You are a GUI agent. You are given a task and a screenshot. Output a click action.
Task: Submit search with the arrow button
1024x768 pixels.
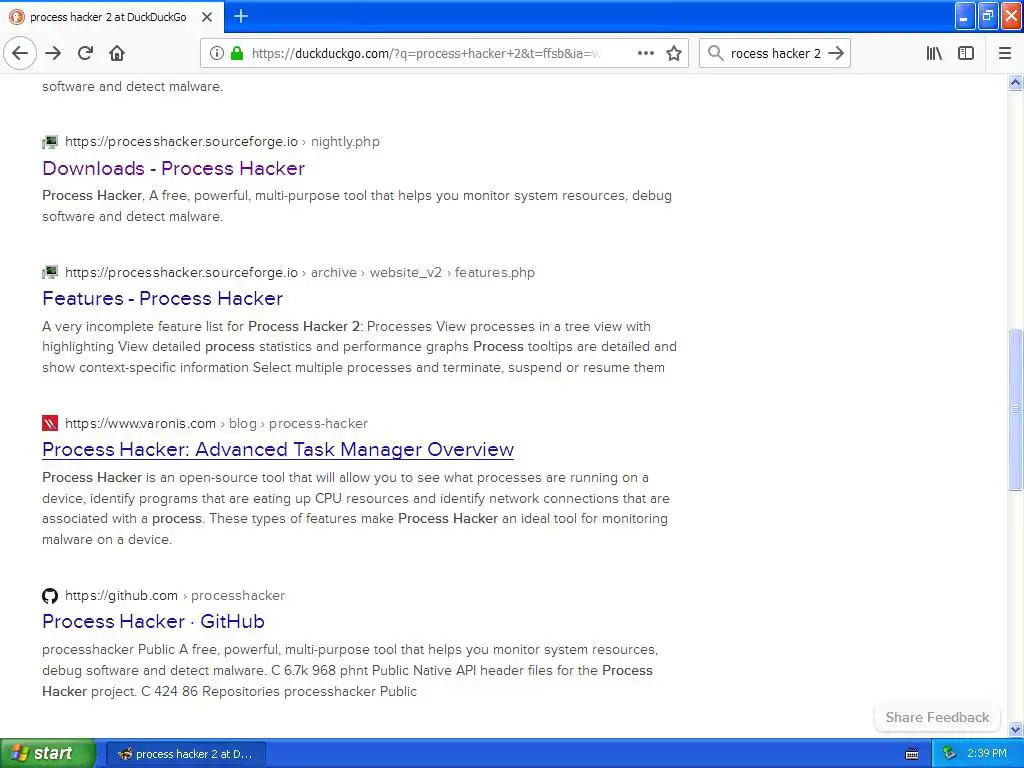point(836,53)
